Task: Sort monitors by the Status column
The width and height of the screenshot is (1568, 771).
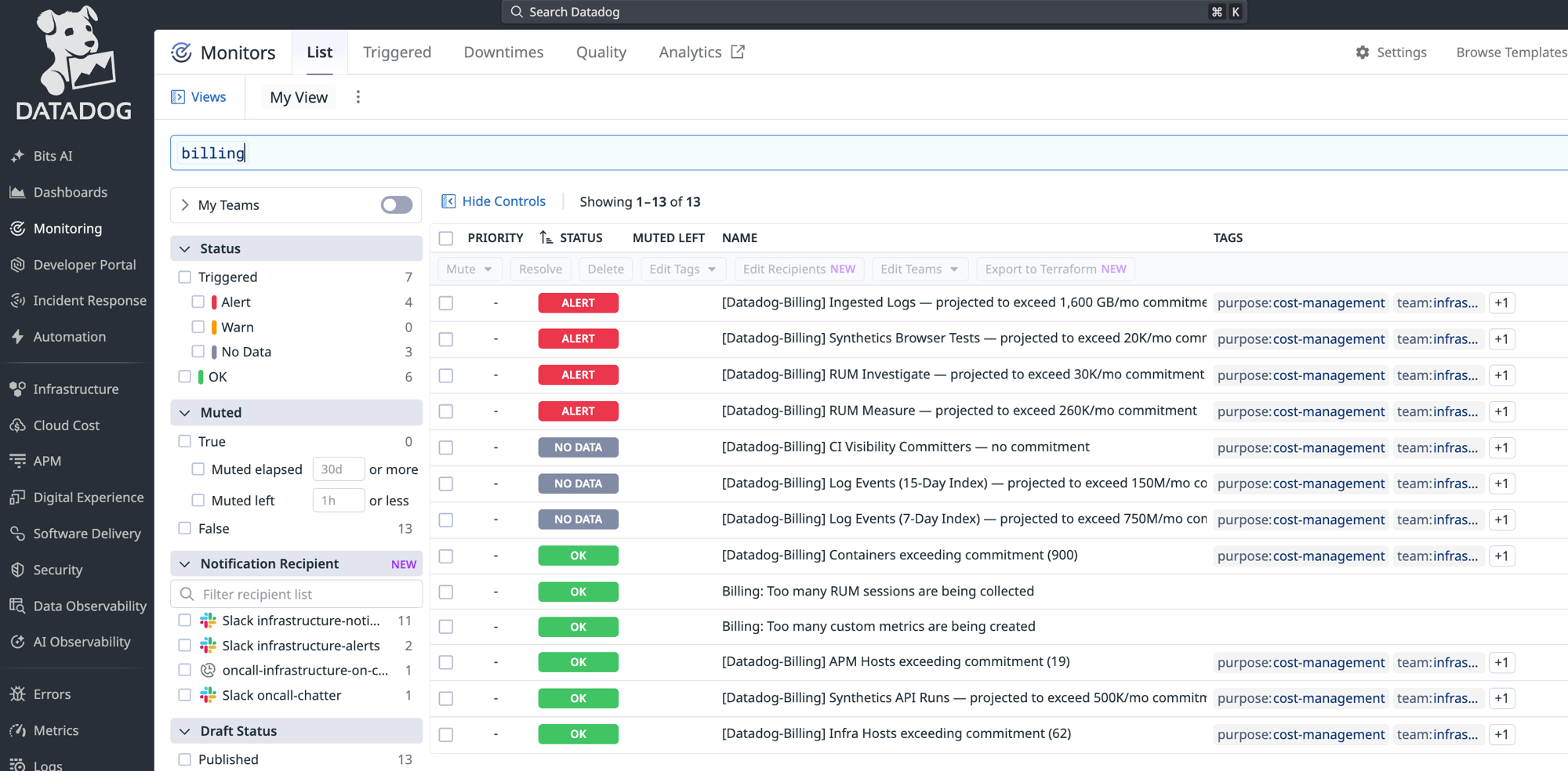Action: [572, 237]
